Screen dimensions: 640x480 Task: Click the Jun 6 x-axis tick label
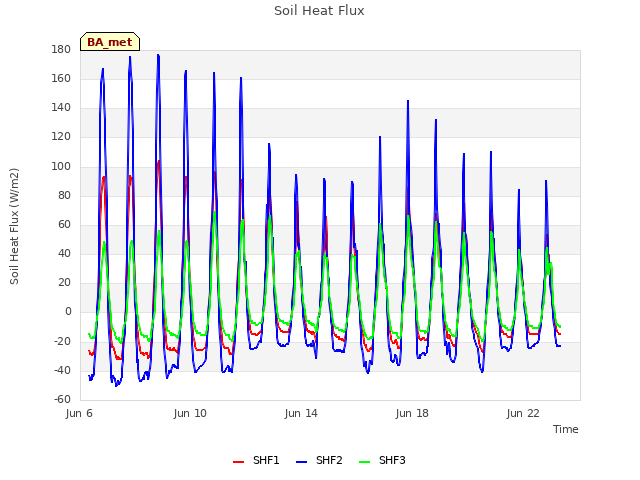pyautogui.click(x=79, y=413)
